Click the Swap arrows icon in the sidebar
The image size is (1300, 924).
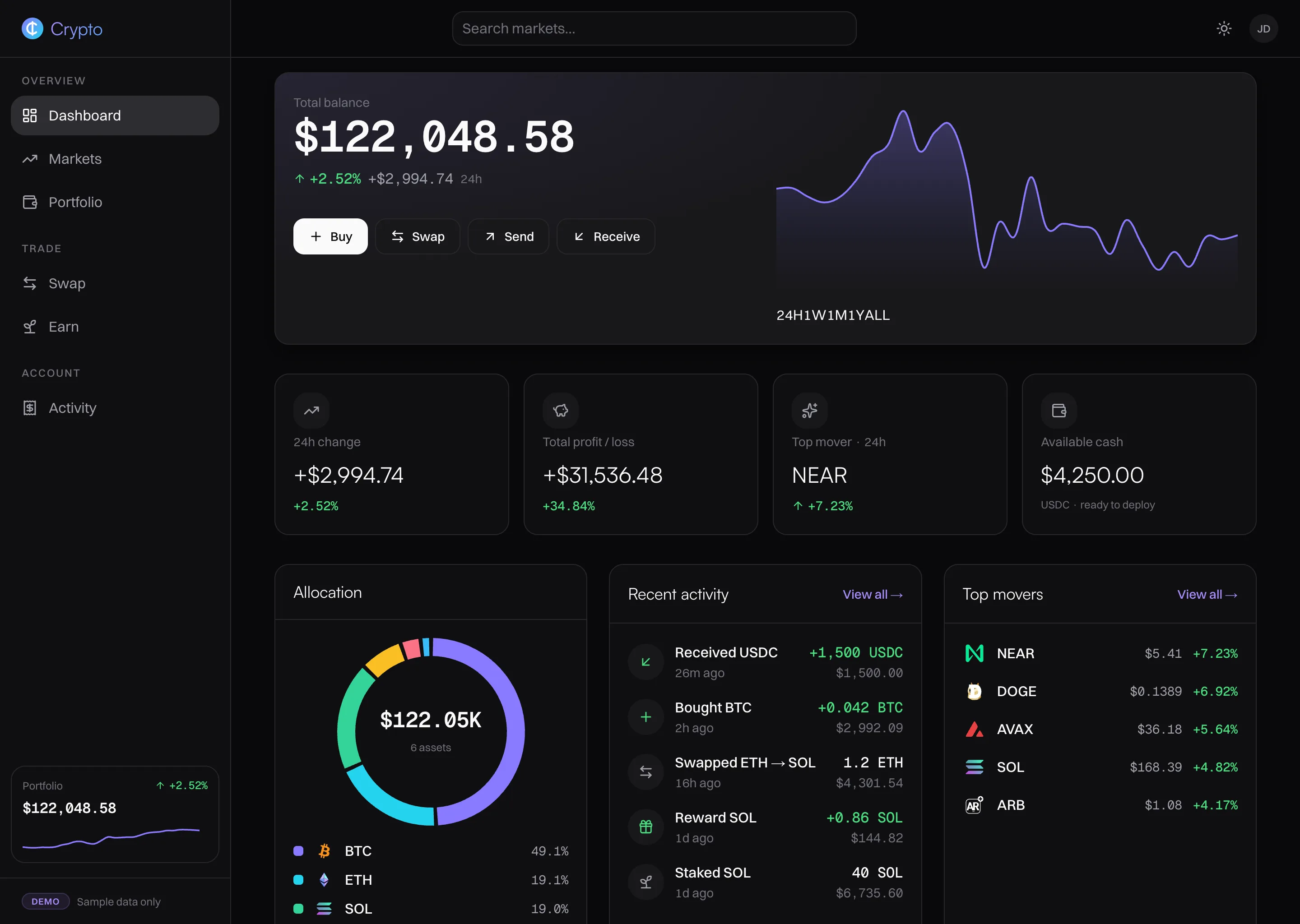[x=30, y=283]
